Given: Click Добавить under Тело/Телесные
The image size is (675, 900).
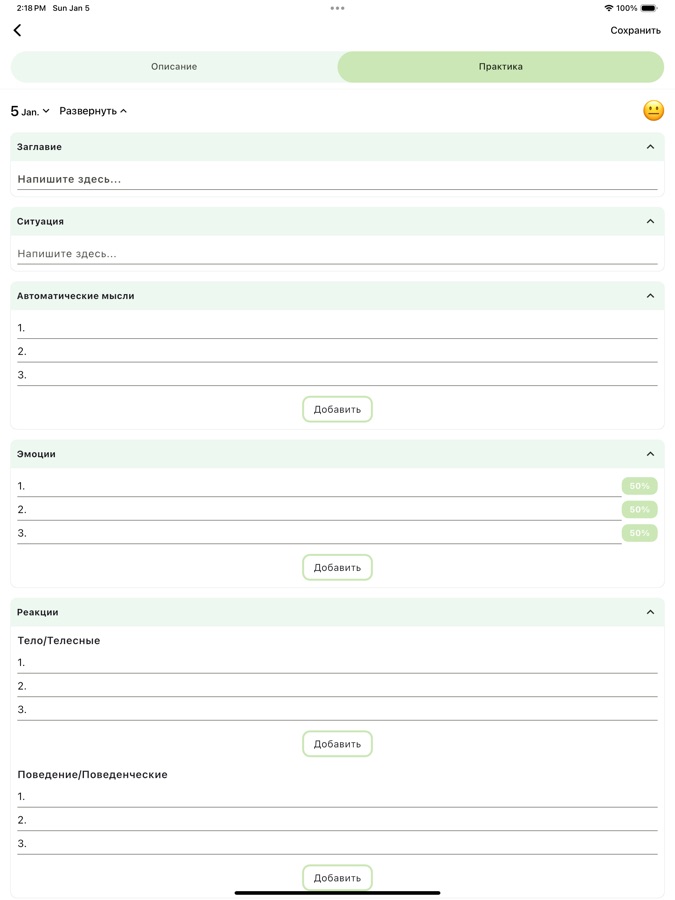Looking at the screenshot, I should pyautogui.click(x=337, y=744).
